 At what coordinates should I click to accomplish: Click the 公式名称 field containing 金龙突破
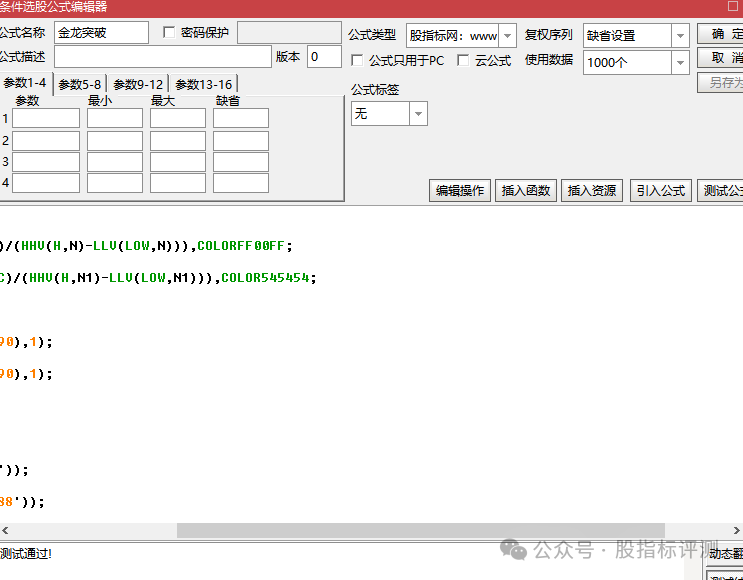point(101,32)
